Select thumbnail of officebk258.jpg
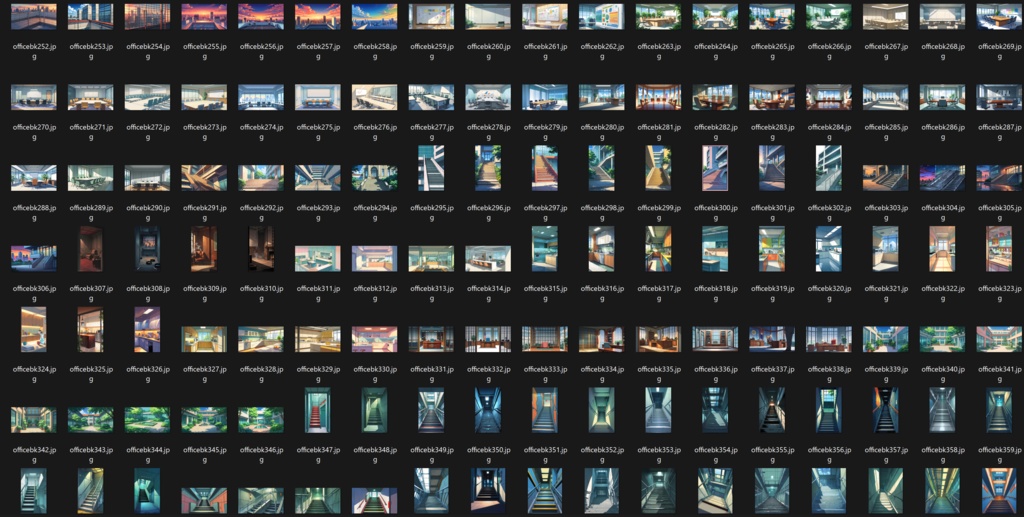 [375, 17]
